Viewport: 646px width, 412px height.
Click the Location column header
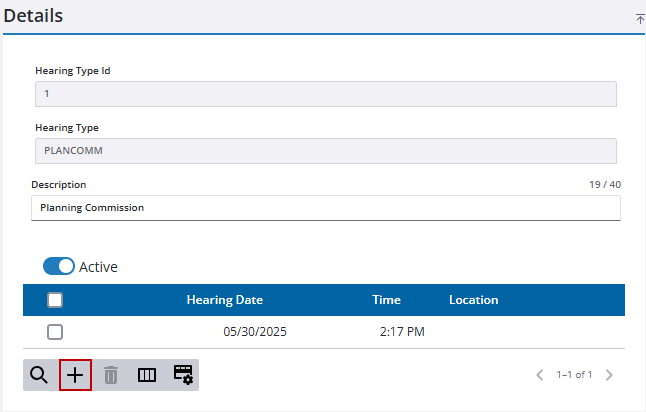[x=473, y=300]
